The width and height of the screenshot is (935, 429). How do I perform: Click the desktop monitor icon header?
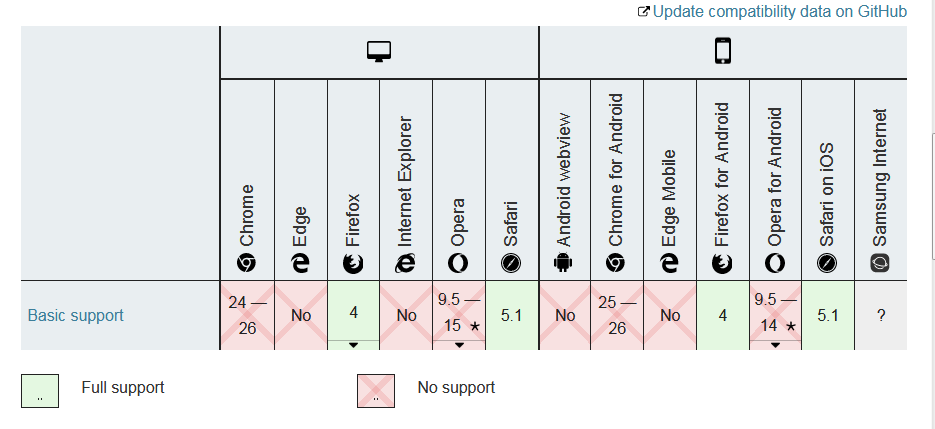point(379,52)
